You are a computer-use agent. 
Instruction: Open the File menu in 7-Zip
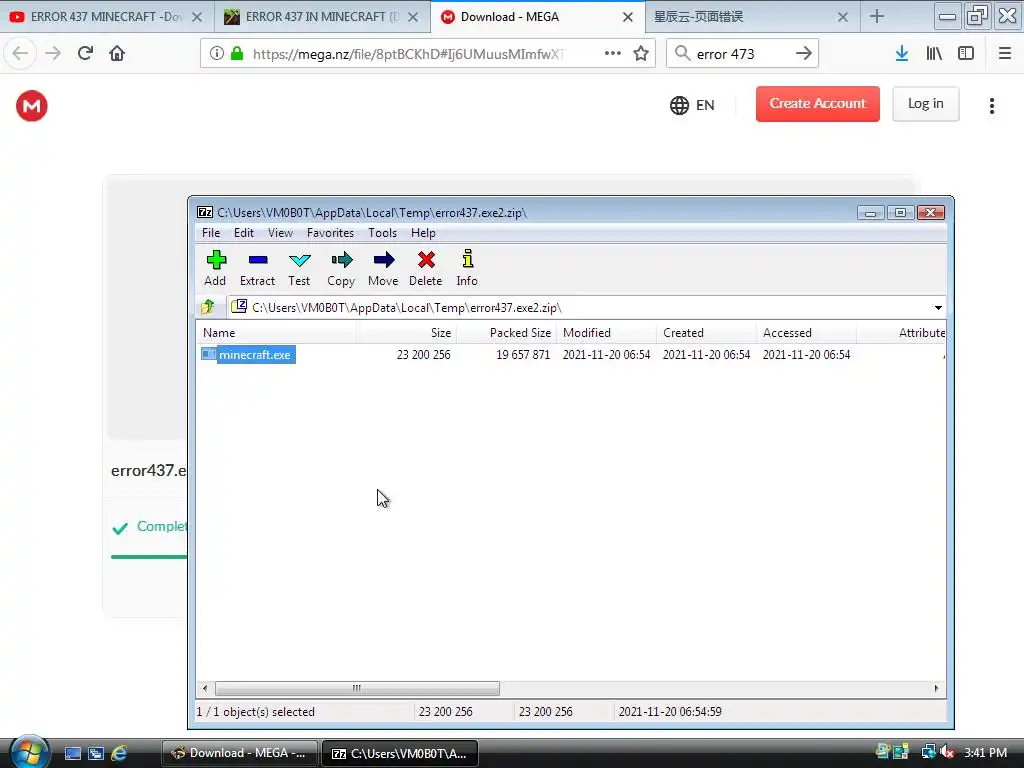pyautogui.click(x=211, y=232)
